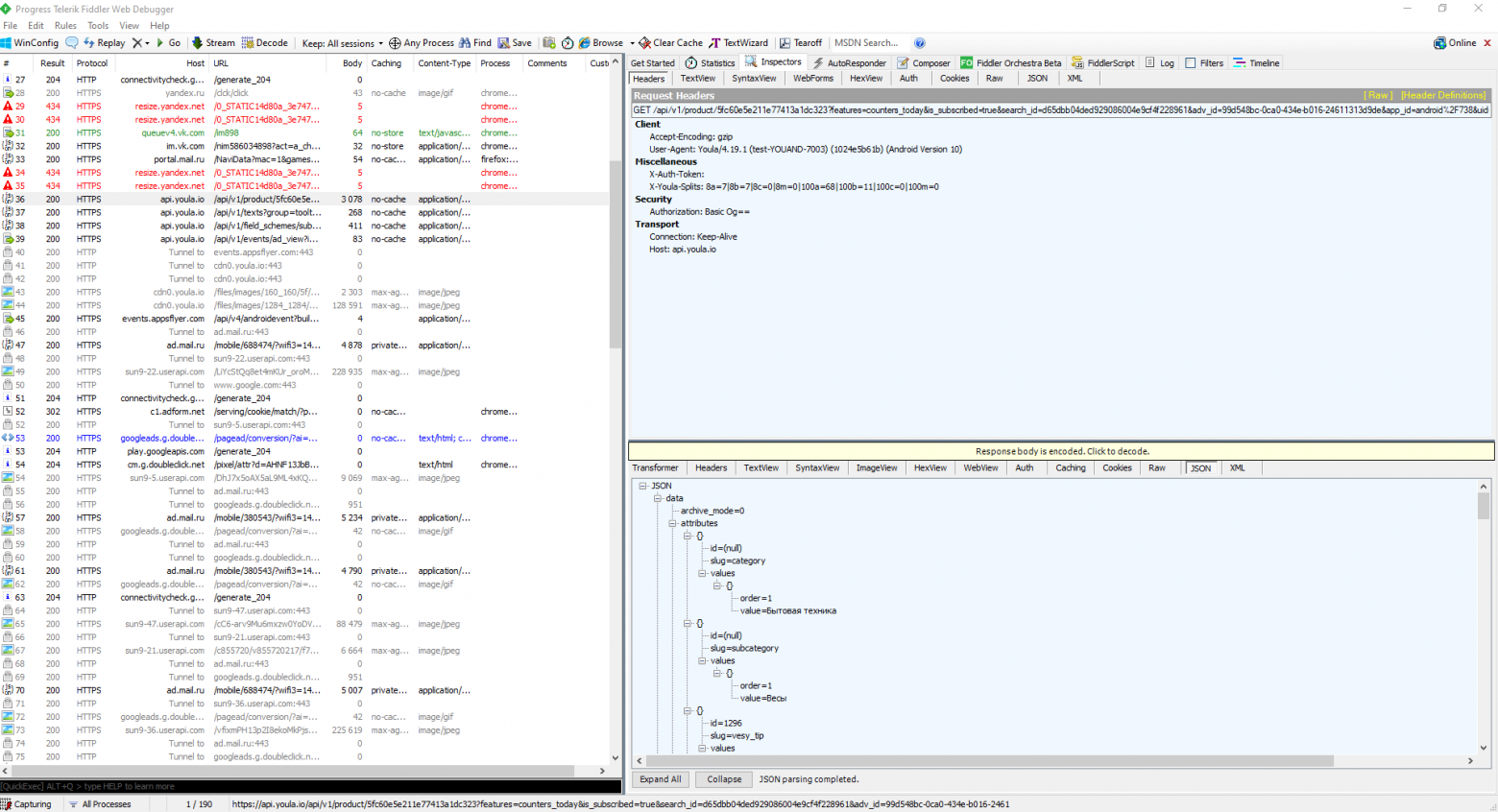
Task: Select session 44 cdn0.youla.io row
Action: pos(304,305)
